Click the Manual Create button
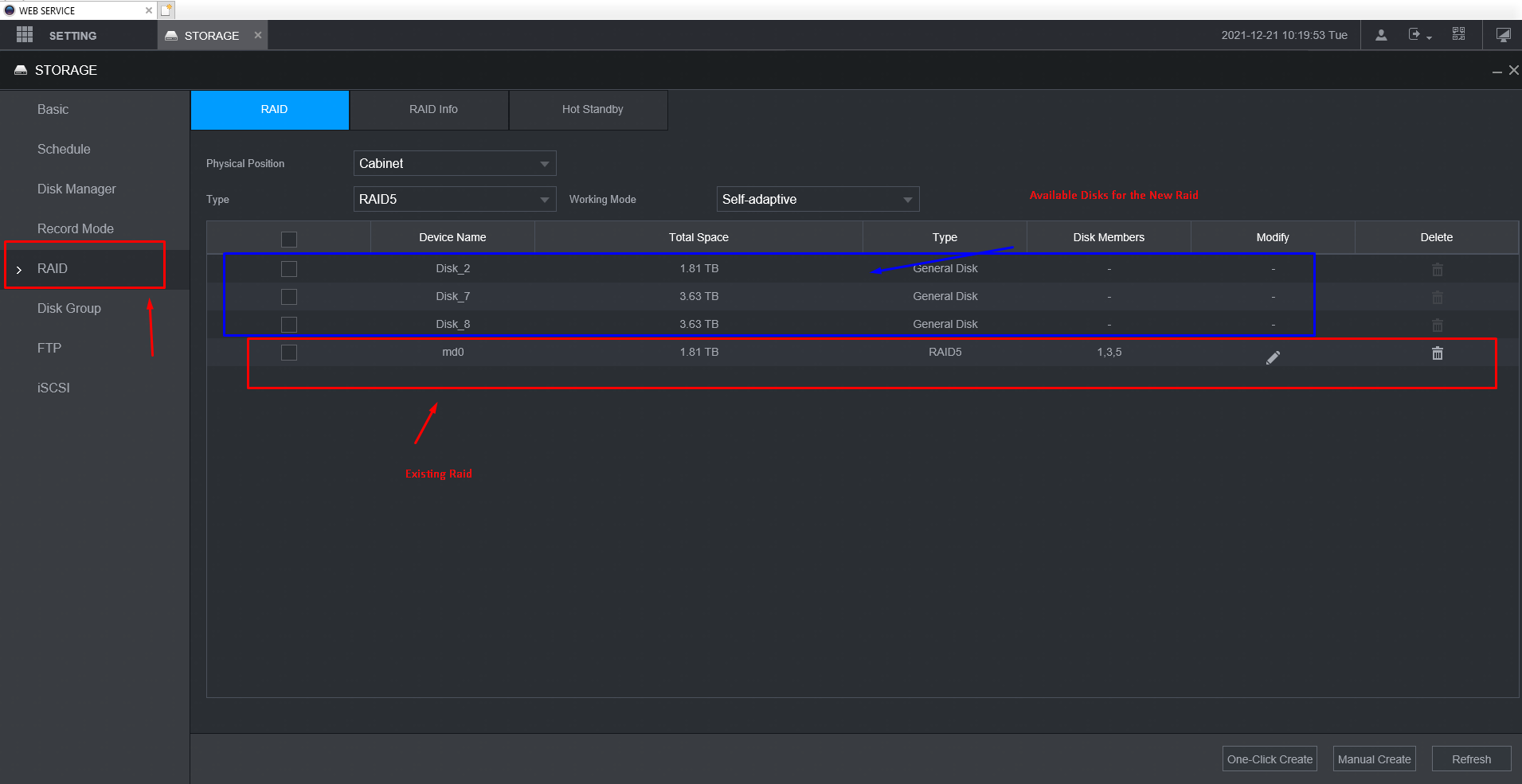This screenshot has width=1522, height=784. click(x=1374, y=759)
